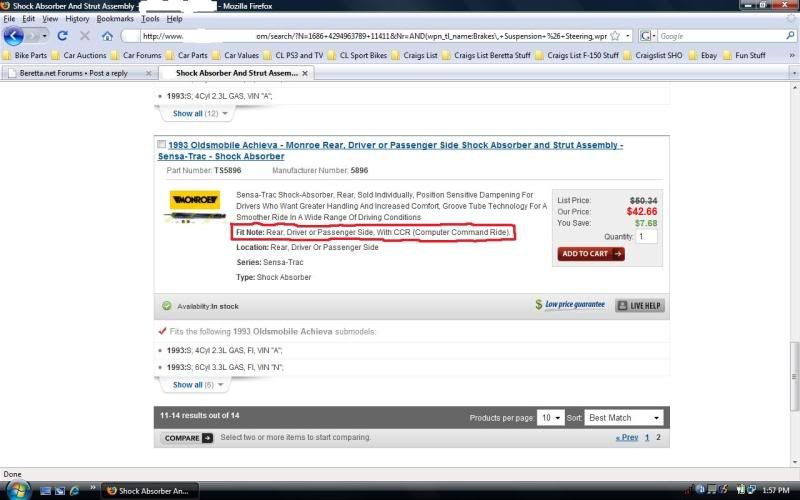
Task: Open the Tools menu
Action: (x=150, y=19)
